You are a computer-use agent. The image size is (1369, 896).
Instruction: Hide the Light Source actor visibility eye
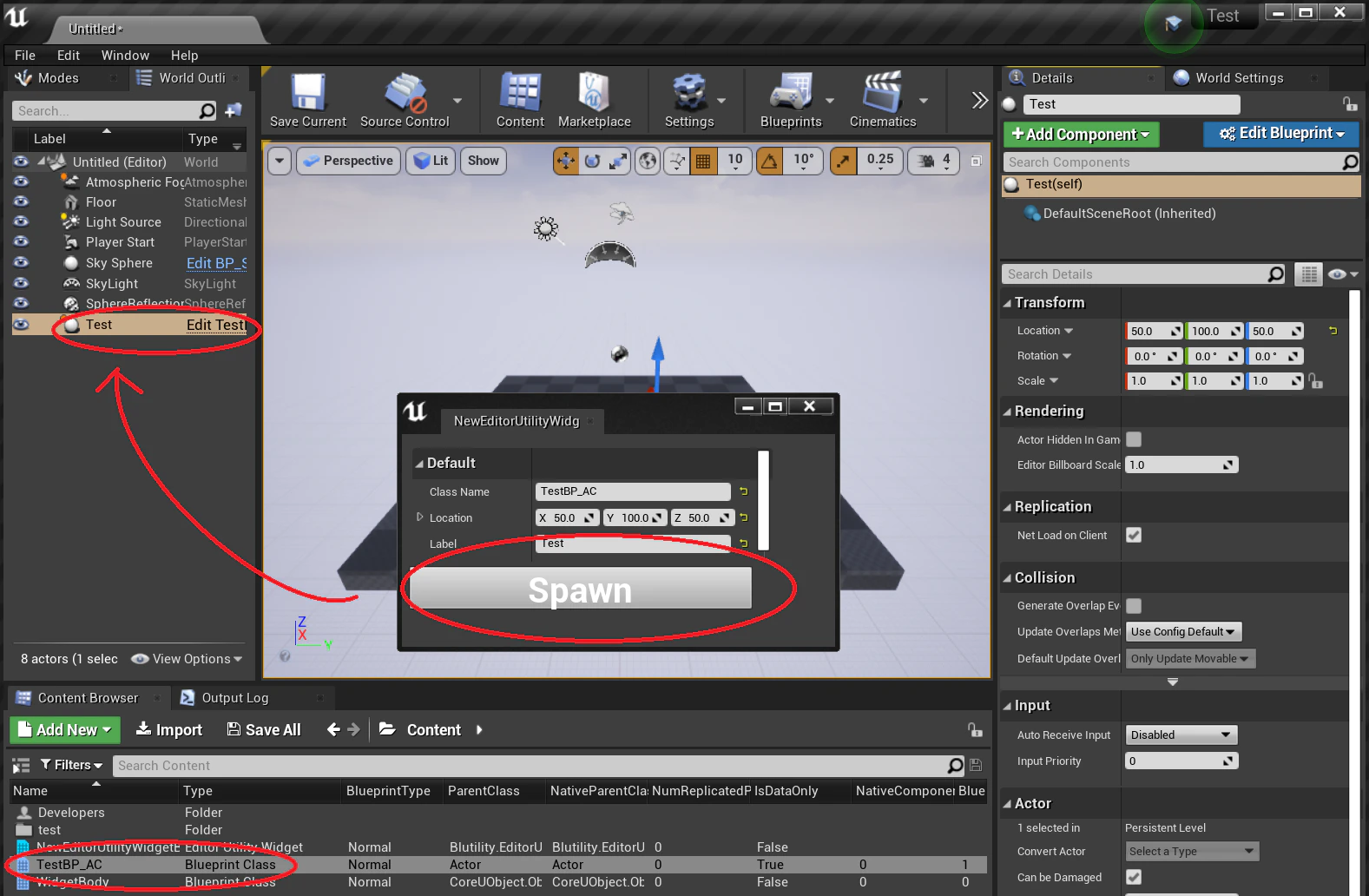coord(21,221)
